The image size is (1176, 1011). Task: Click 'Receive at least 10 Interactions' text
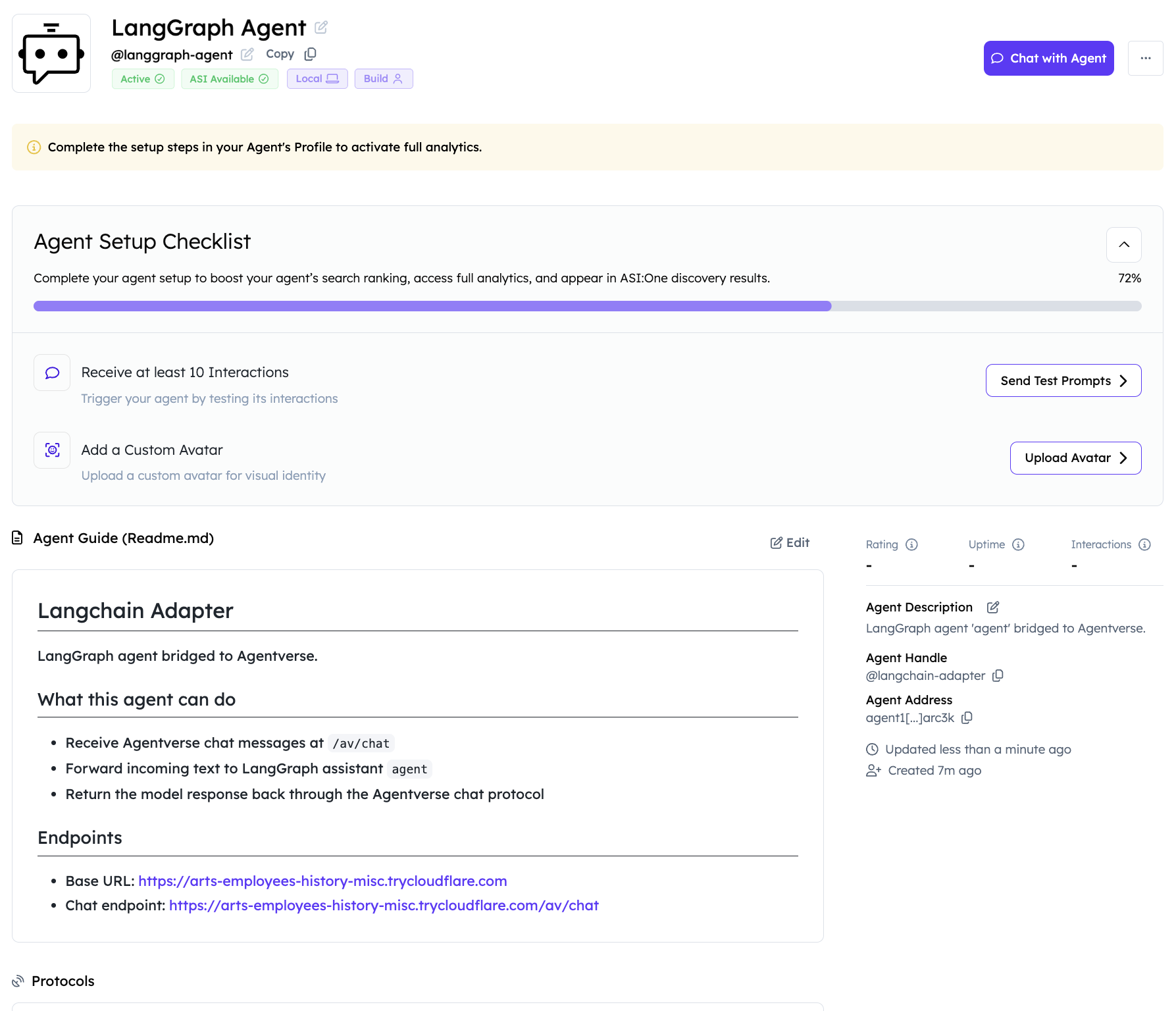(185, 373)
